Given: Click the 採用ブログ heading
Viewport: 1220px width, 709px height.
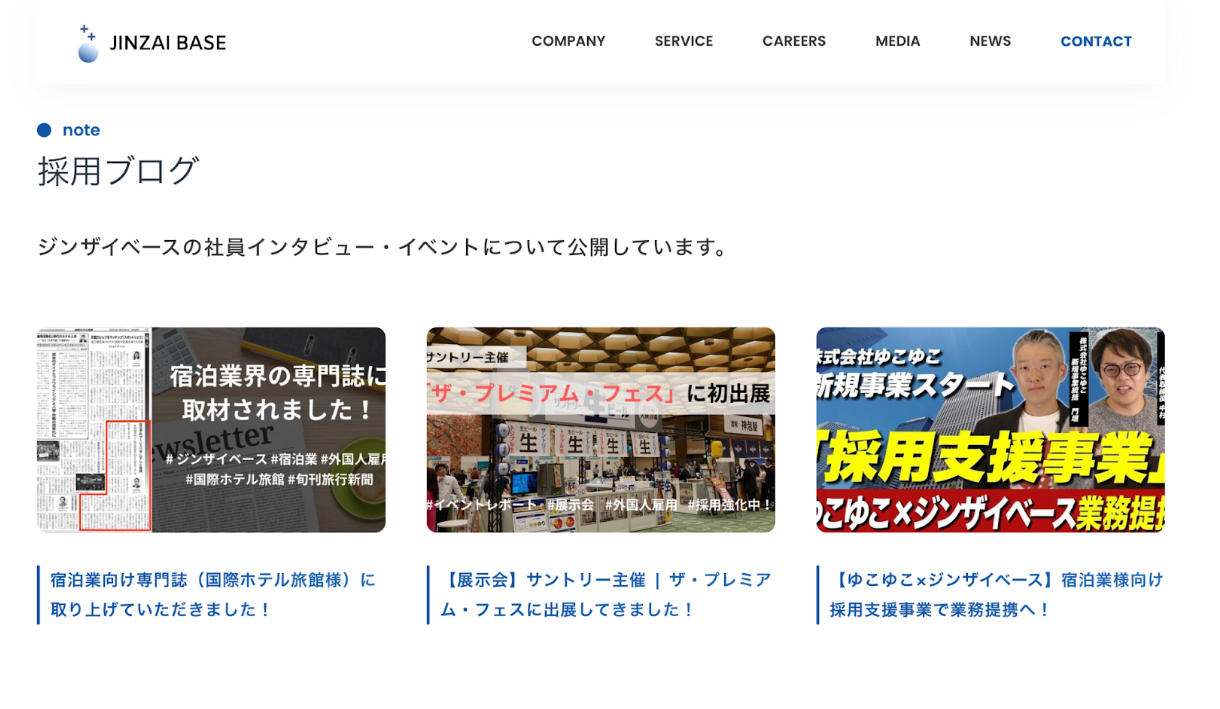Looking at the screenshot, I should pyautogui.click(x=118, y=171).
